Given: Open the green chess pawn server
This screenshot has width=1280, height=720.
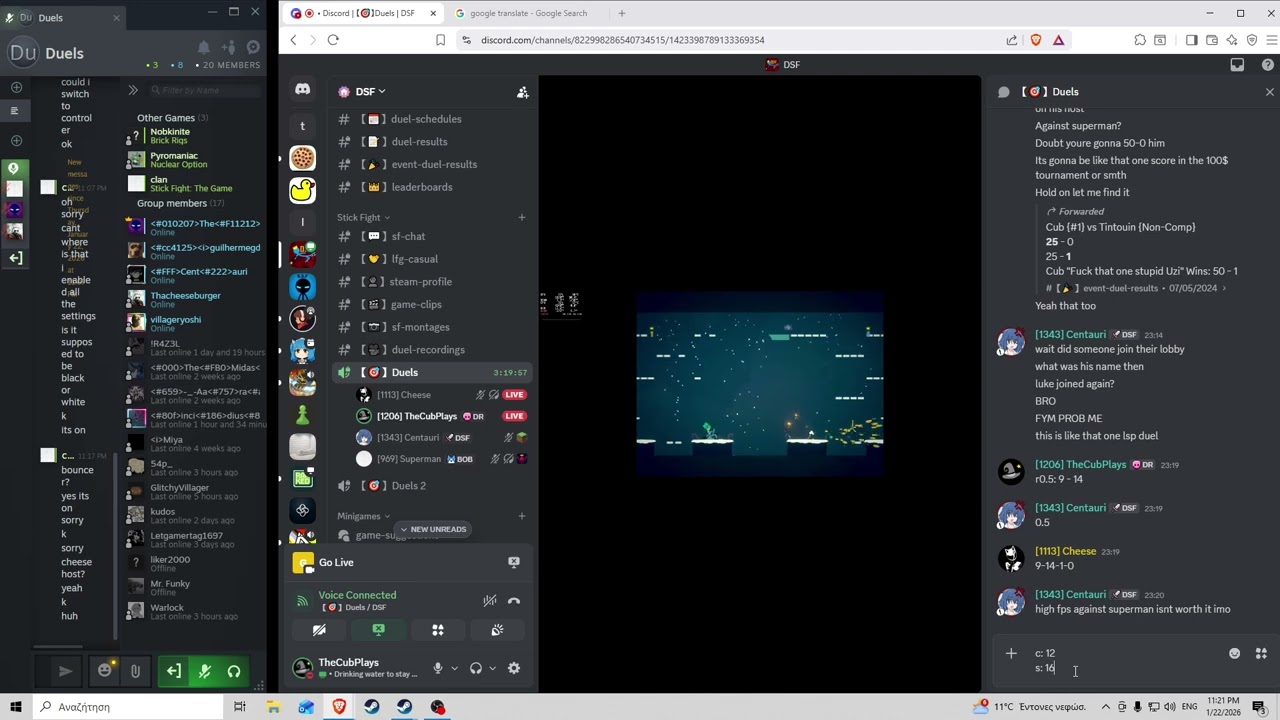Looking at the screenshot, I should pyautogui.click(x=302, y=415).
